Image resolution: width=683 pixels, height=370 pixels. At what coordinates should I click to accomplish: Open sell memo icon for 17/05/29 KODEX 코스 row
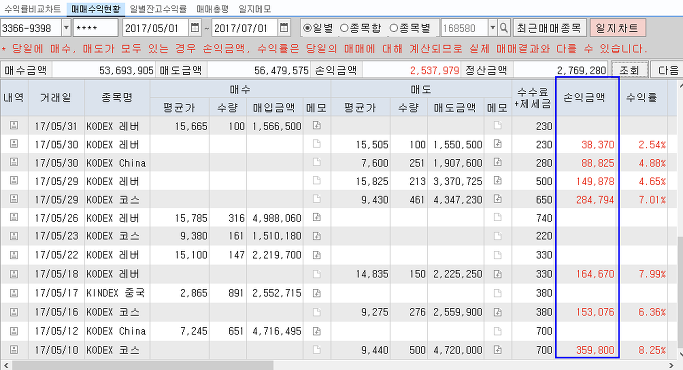(x=498, y=199)
